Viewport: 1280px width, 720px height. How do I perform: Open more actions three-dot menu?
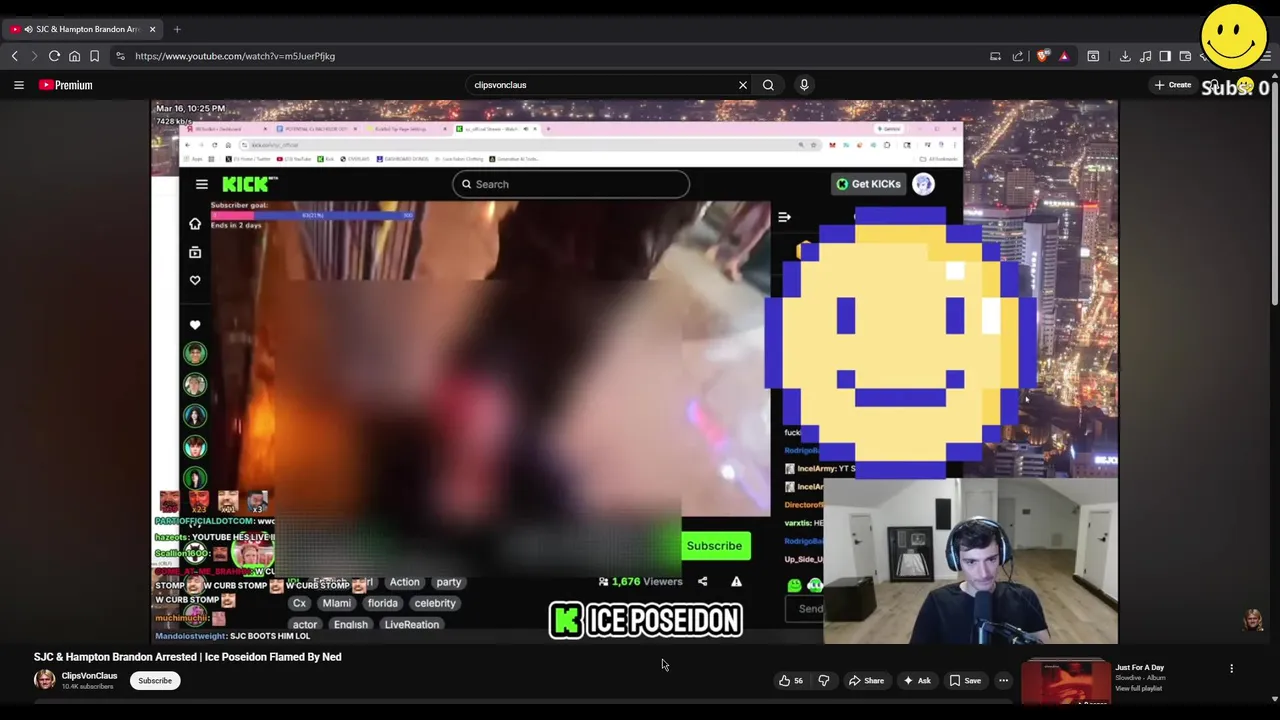(1003, 681)
